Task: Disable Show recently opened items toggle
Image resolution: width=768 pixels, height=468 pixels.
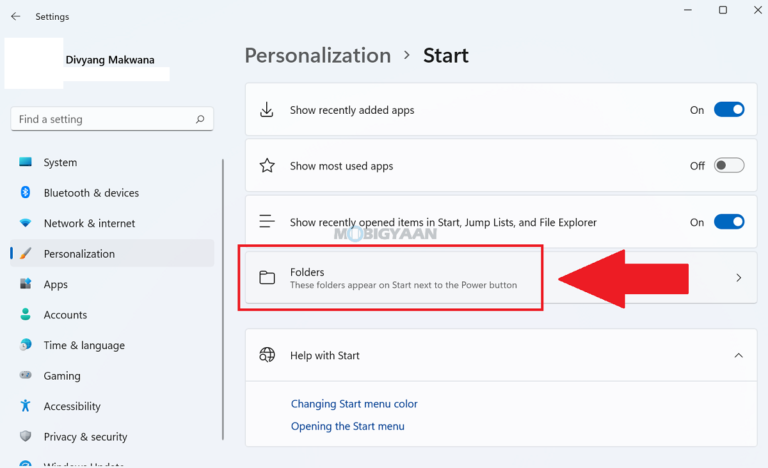Action: tap(729, 222)
